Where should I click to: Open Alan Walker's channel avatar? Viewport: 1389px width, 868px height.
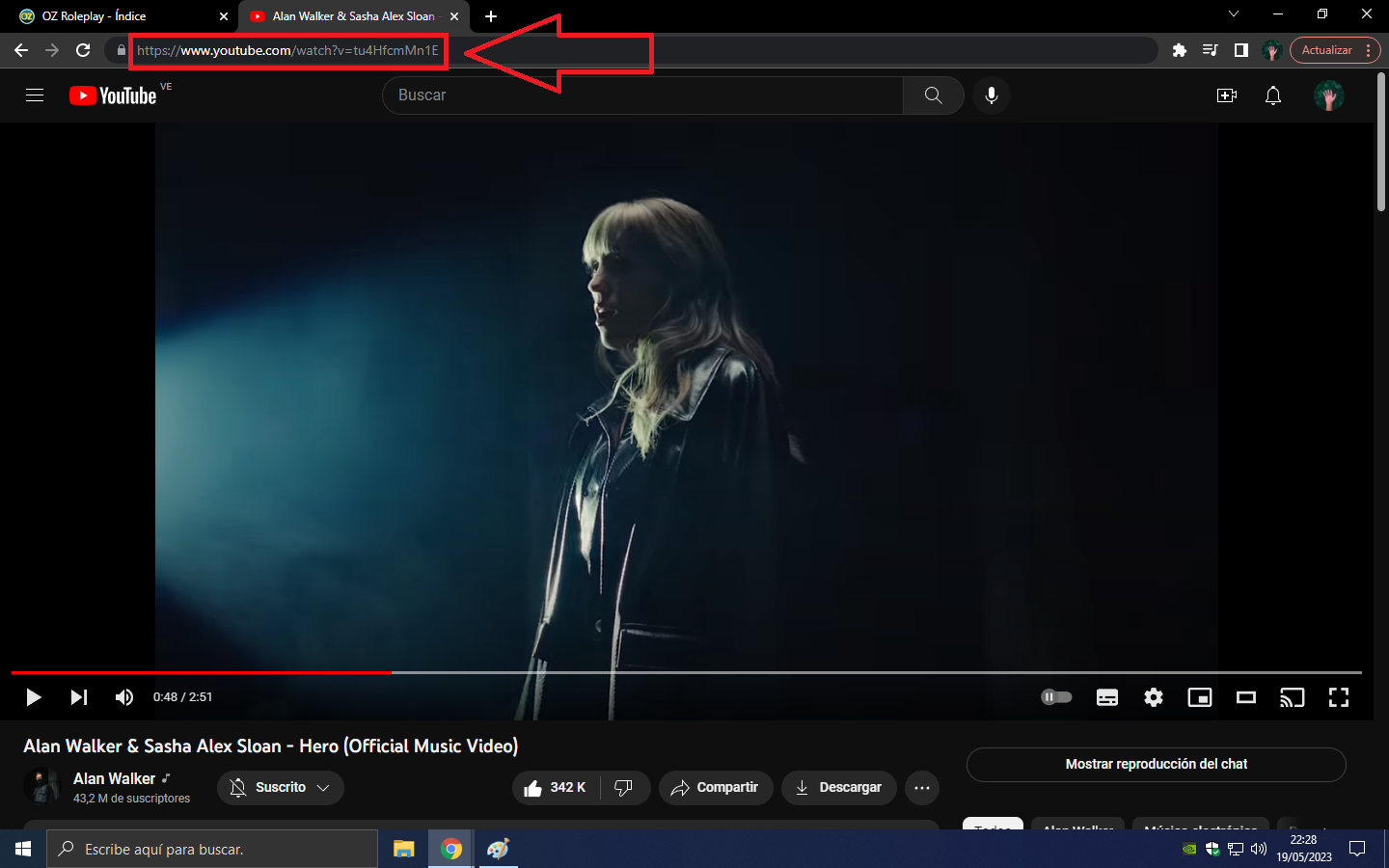pyautogui.click(x=42, y=786)
